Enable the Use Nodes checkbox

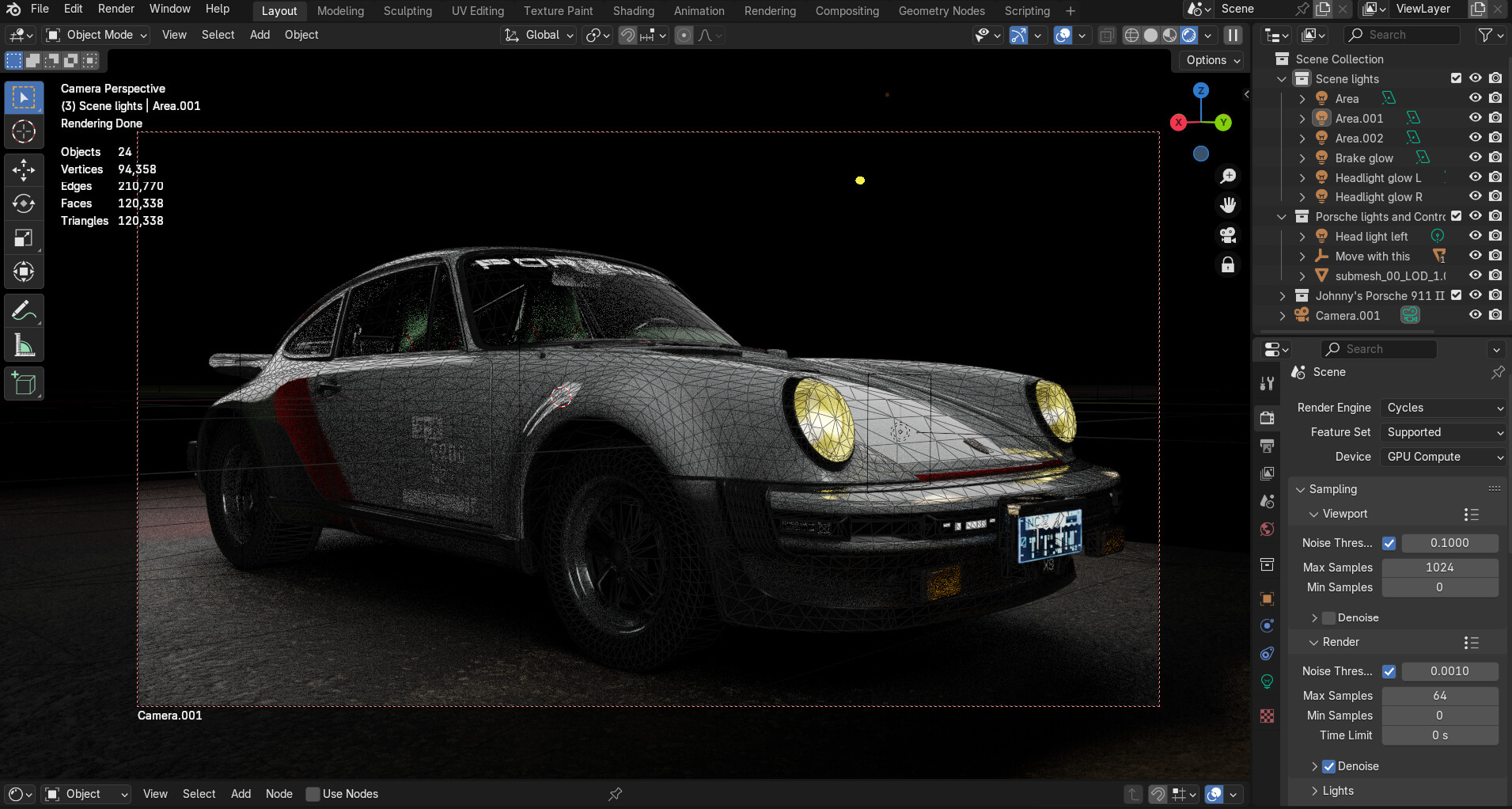(x=313, y=794)
